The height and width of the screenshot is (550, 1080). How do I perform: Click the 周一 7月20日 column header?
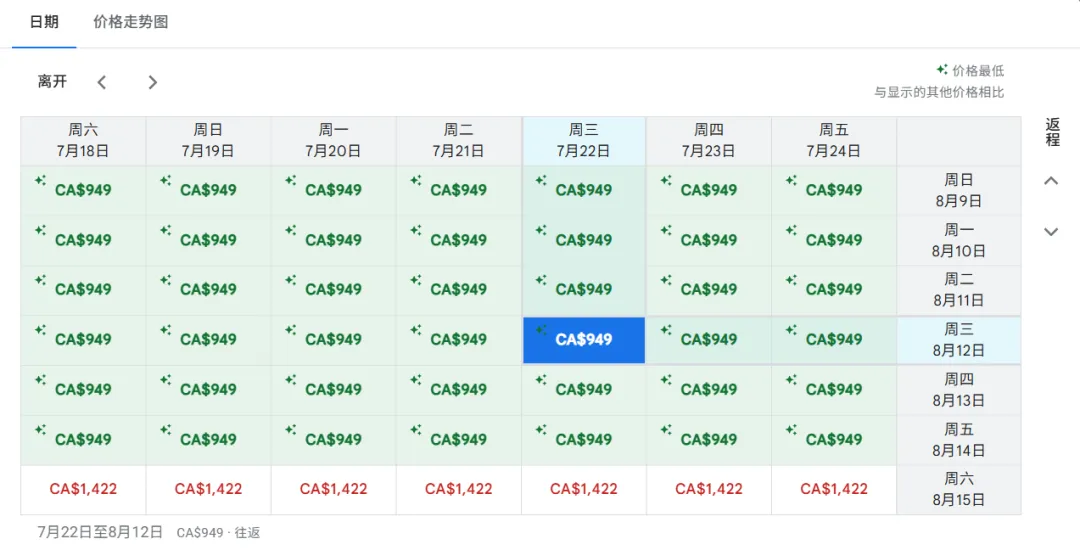tap(333, 140)
